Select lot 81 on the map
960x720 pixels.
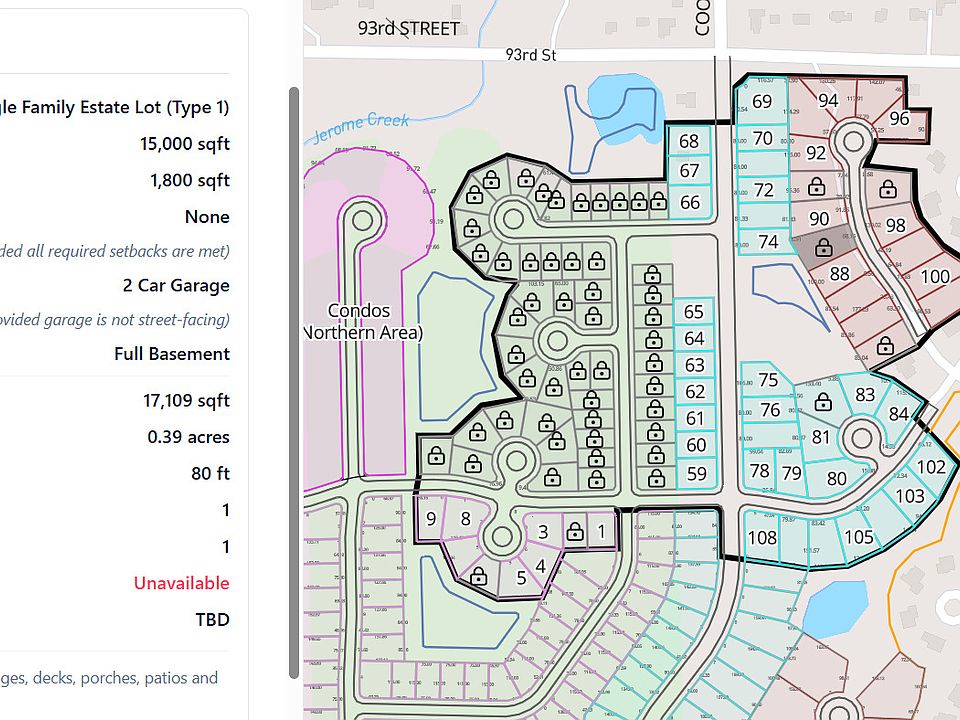[x=820, y=437]
